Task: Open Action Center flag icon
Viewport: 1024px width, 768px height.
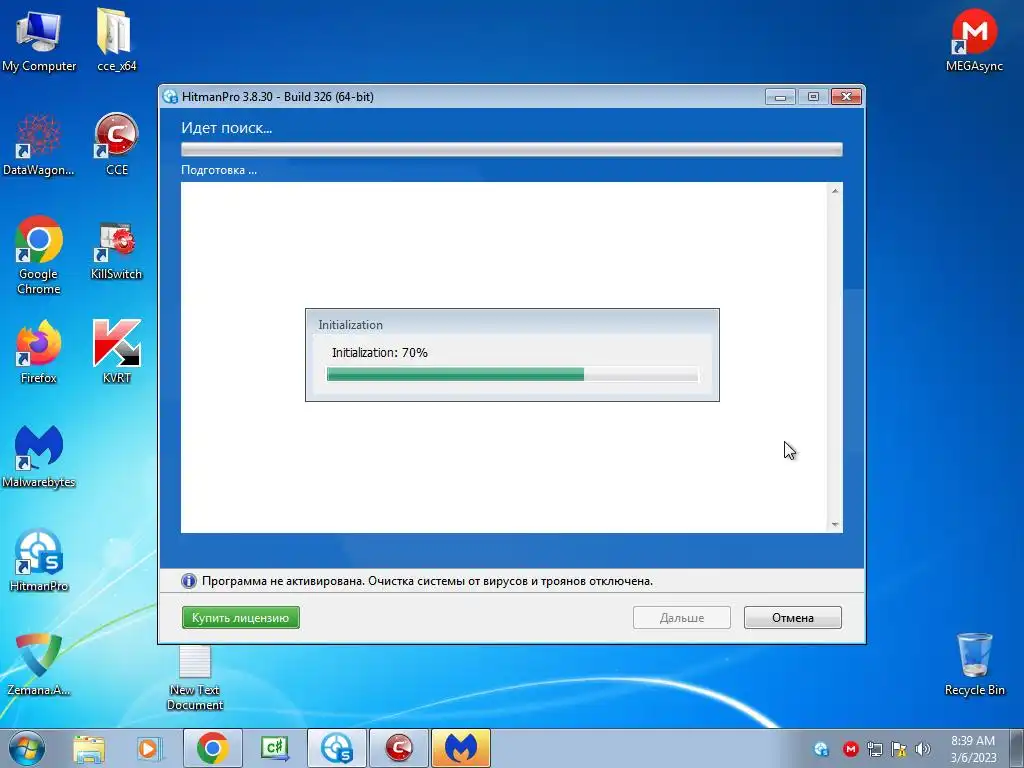Action: pyautogui.click(x=899, y=749)
